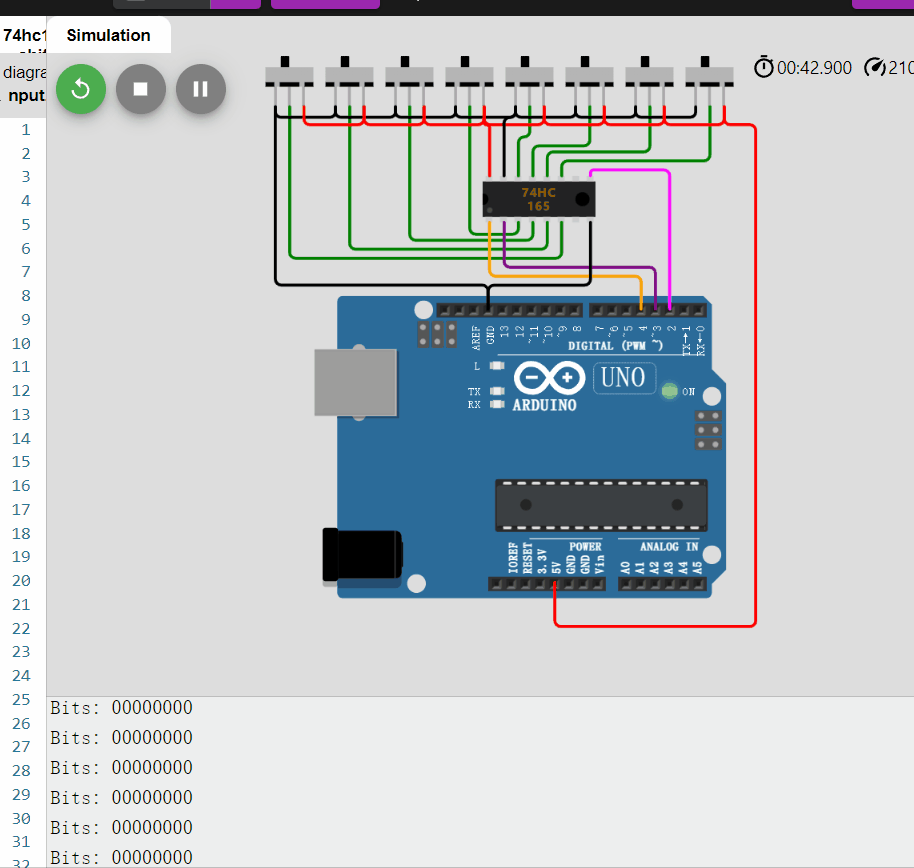Select the 74HC165 shift register chip
Screen dimensions: 914x868
pyautogui.click(x=539, y=198)
